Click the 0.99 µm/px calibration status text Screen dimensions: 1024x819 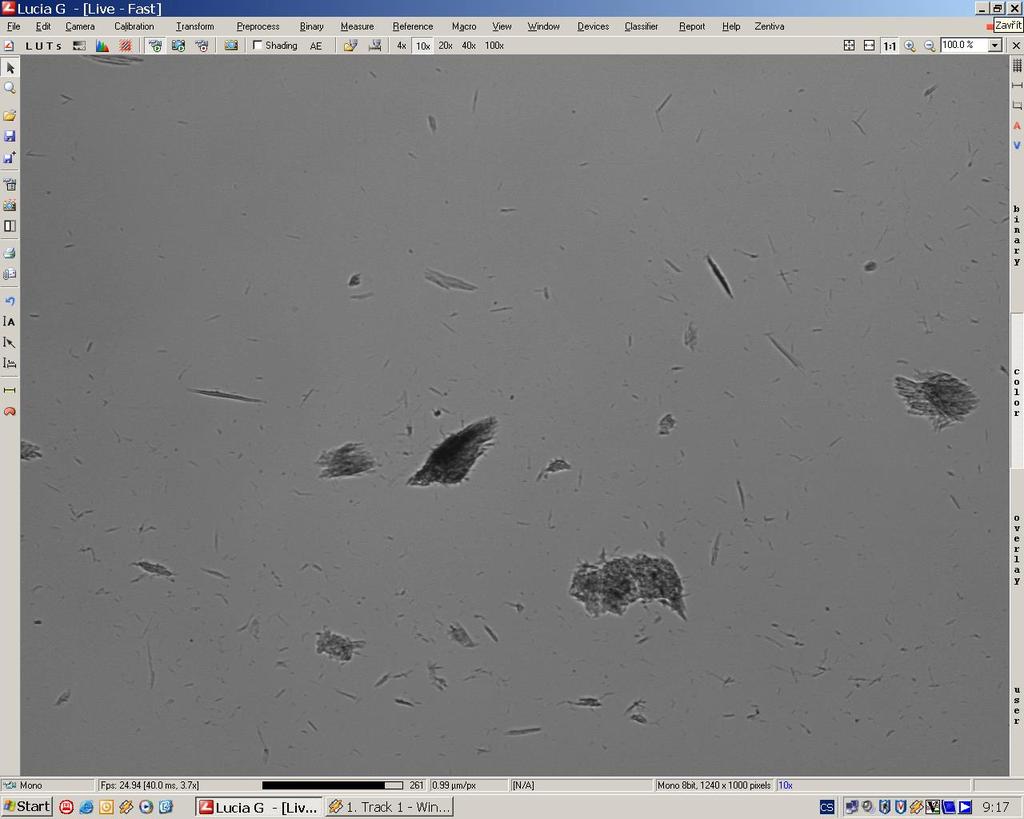point(454,785)
